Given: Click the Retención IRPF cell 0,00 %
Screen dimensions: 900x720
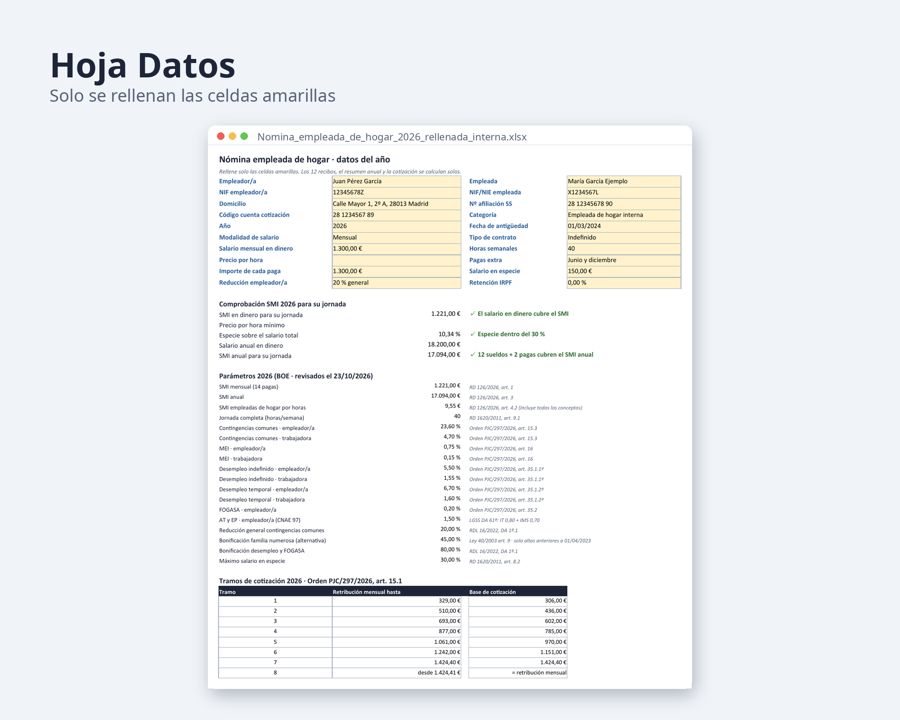Looking at the screenshot, I should click(x=623, y=282).
